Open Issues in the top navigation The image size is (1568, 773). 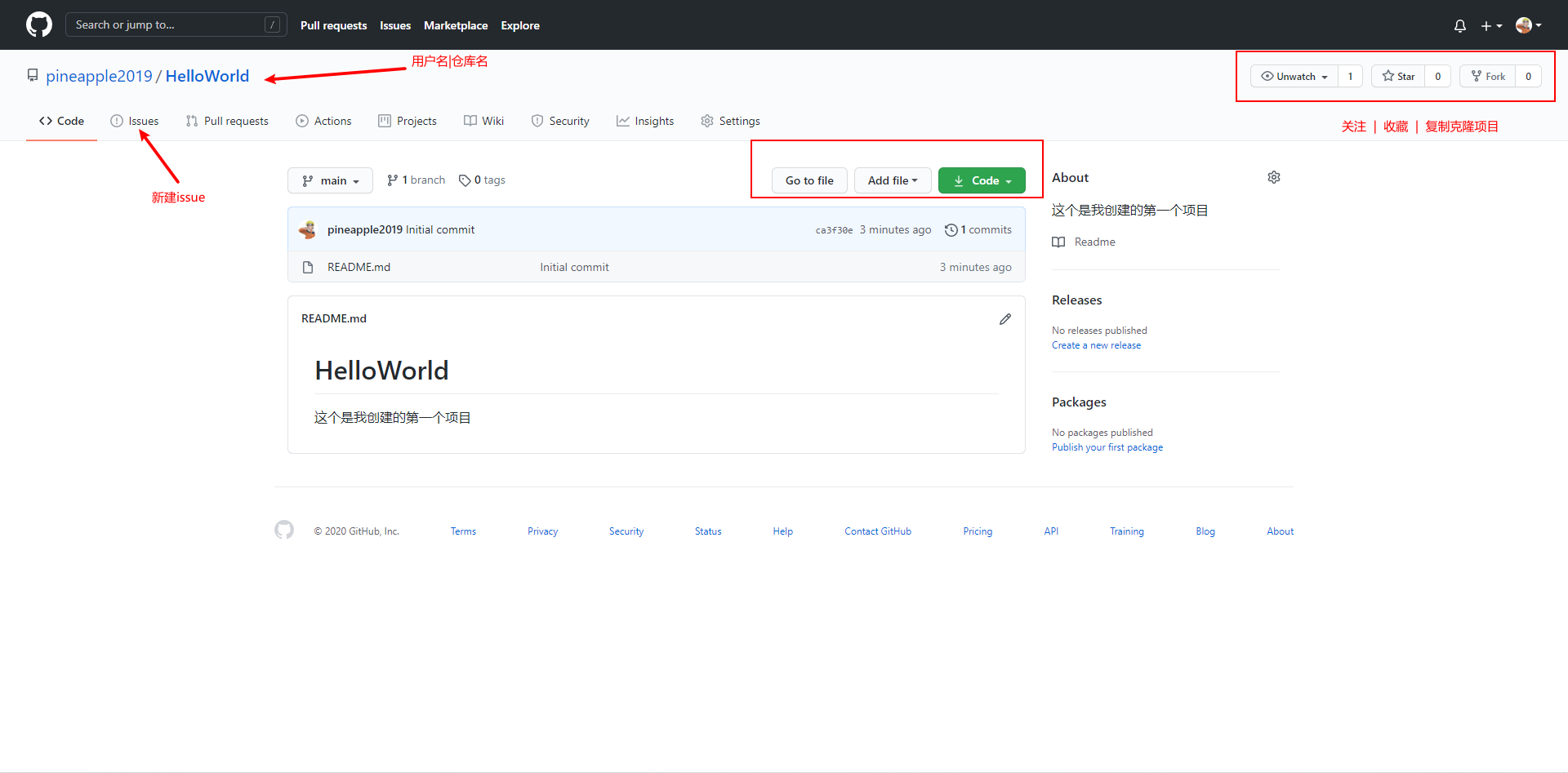point(395,25)
